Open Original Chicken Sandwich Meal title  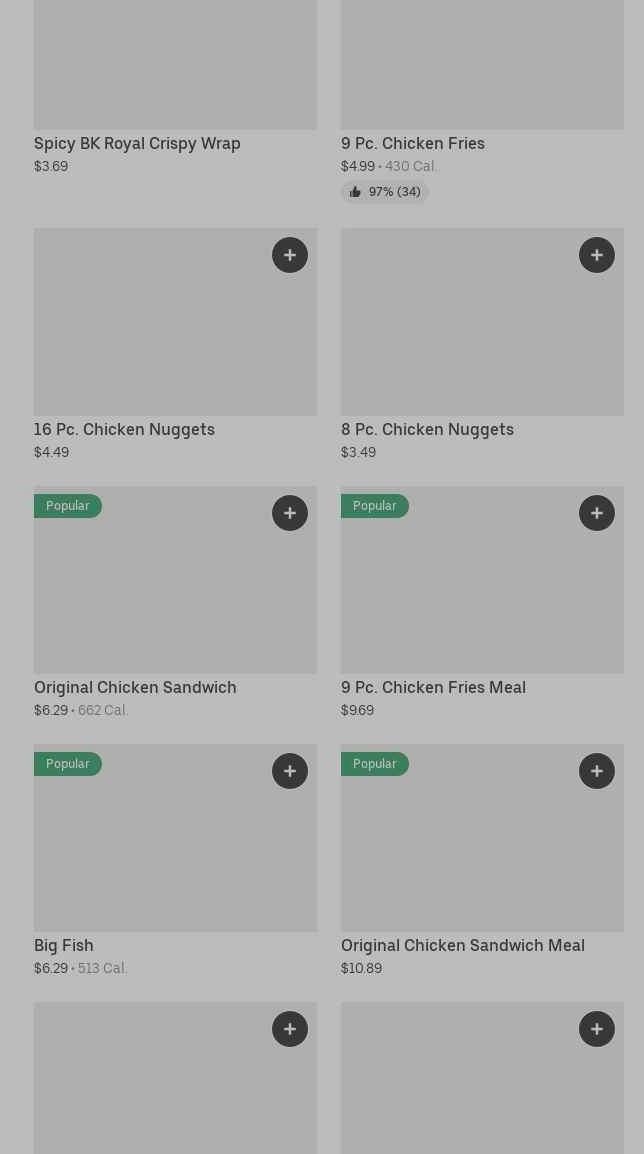pos(462,945)
